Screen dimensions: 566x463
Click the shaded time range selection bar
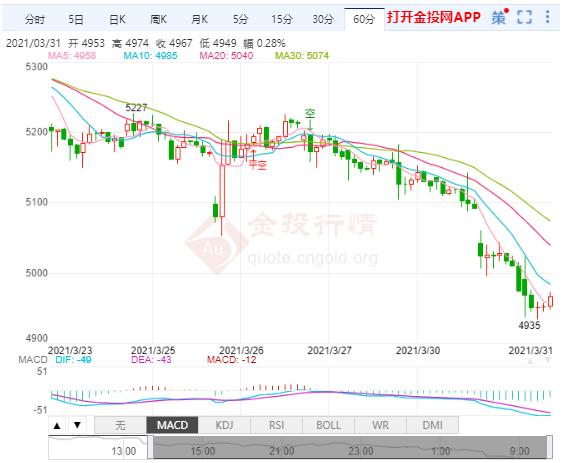click(350, 447)
